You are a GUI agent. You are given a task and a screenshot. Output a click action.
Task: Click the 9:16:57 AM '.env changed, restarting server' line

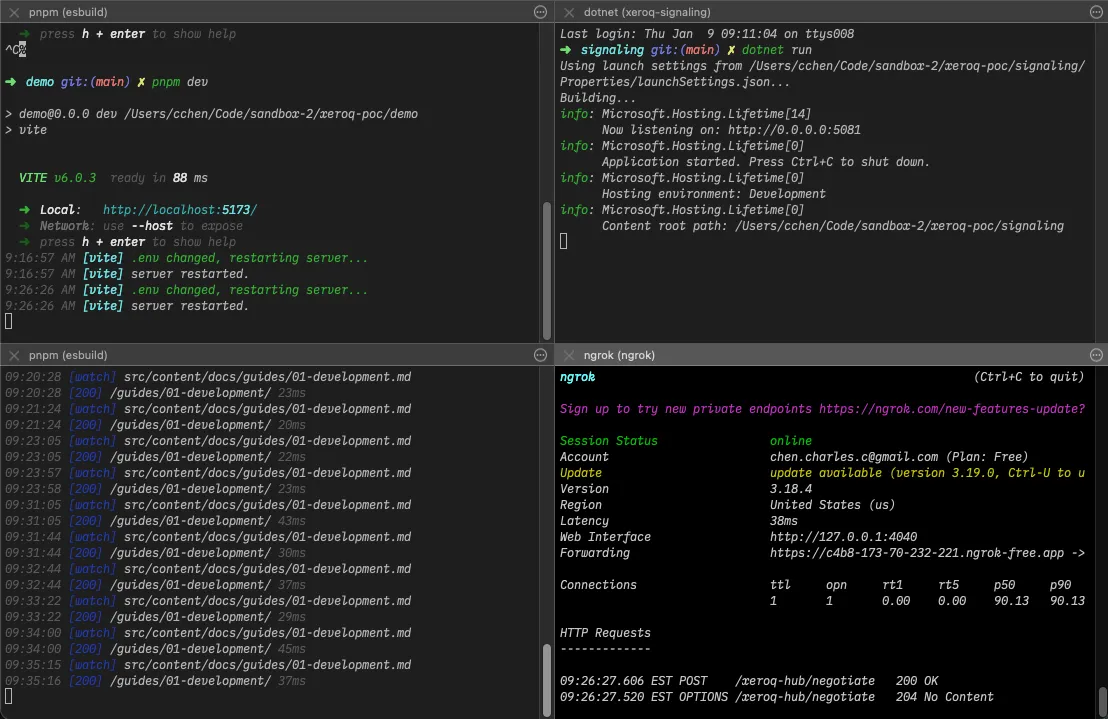pos(187,258)
